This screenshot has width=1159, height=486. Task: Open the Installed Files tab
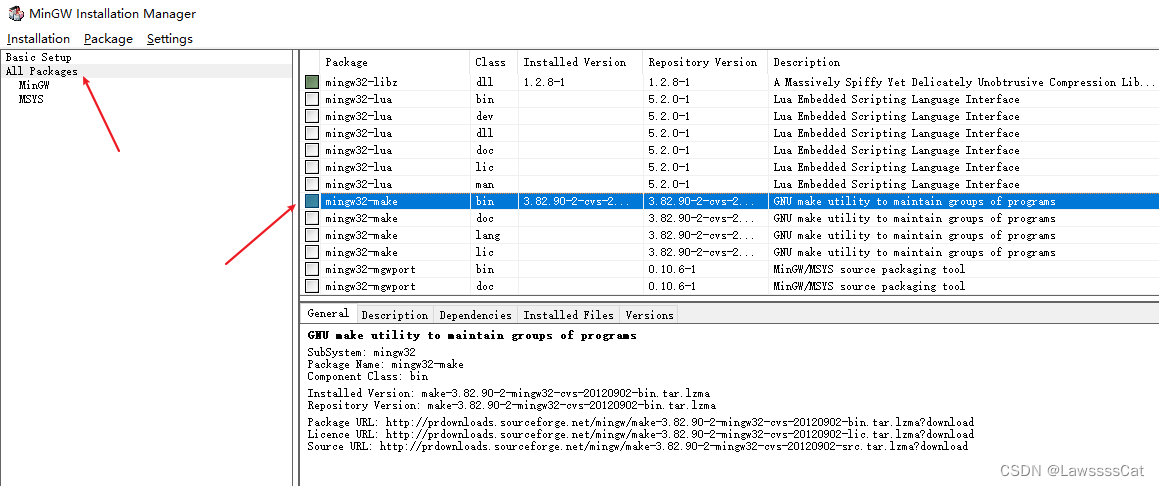pos(568,315)
